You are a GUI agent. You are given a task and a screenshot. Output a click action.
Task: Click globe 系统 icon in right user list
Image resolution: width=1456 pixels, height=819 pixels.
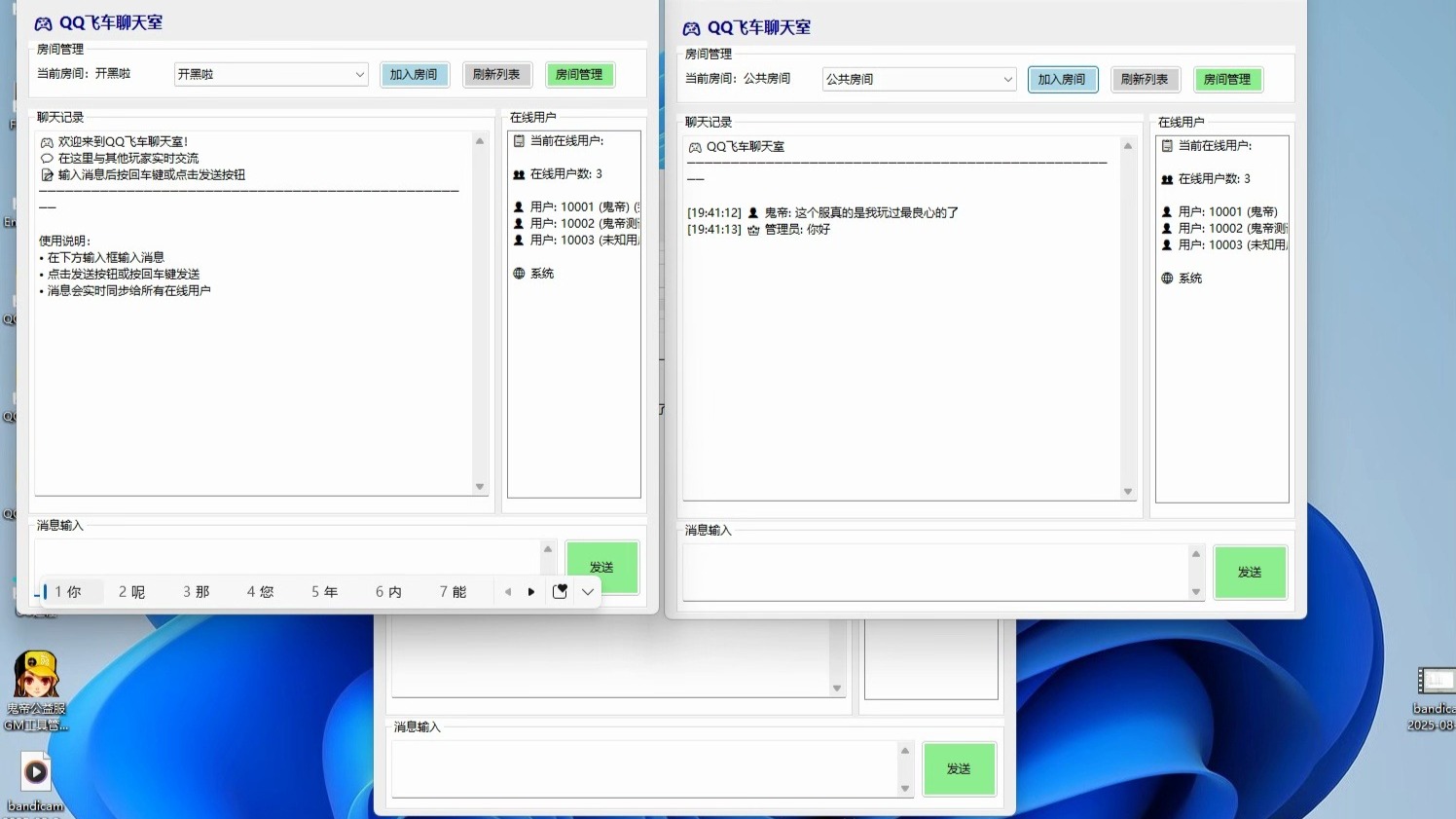(x=1167, y=279)
